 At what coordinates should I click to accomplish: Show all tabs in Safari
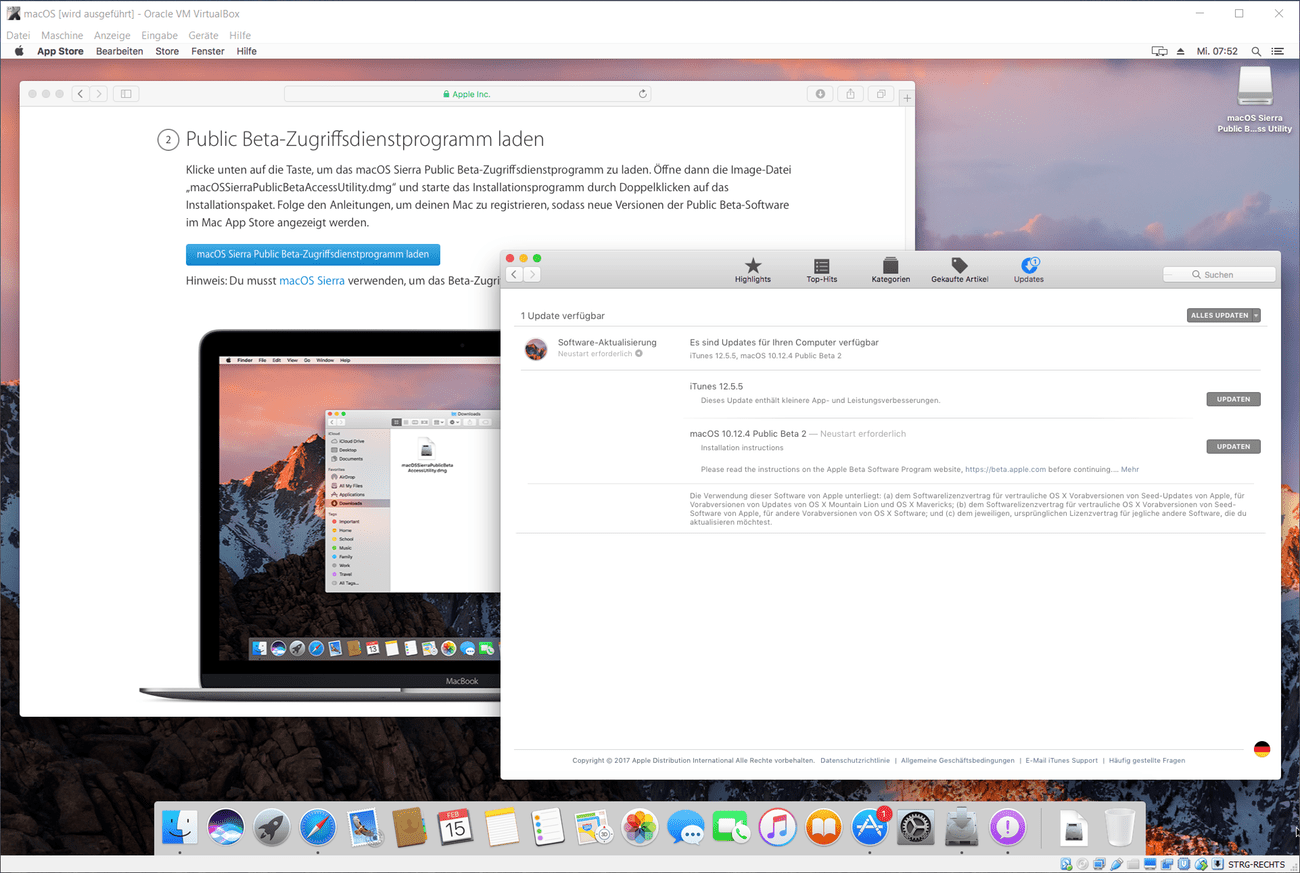point(881,94)
